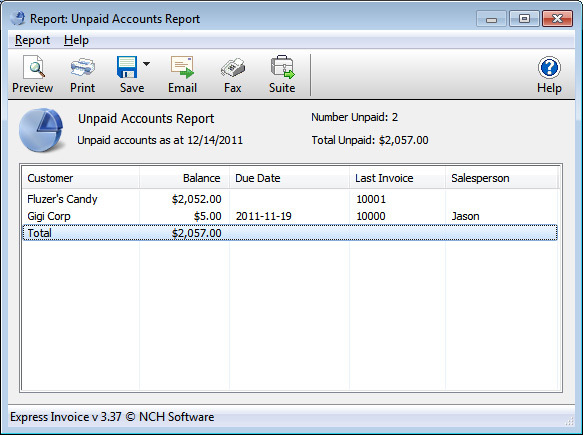Open the Help menu

[x=76, y=40]
